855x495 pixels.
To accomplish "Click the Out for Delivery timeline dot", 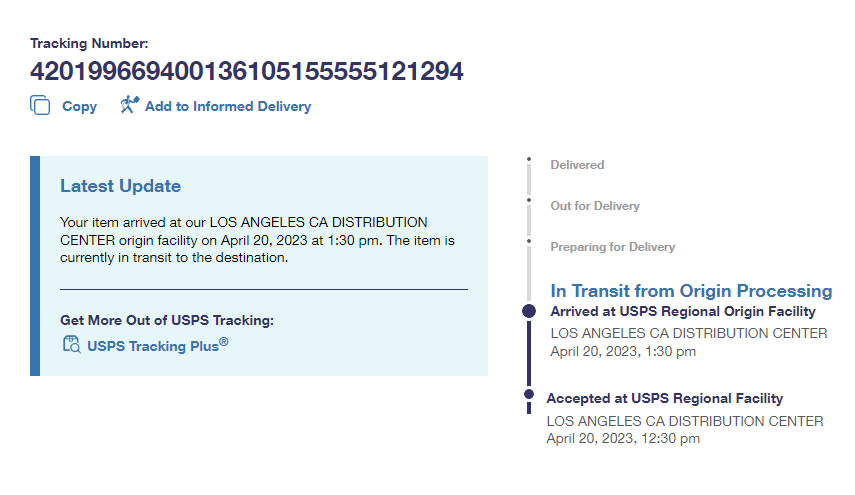I will [529, 200].
